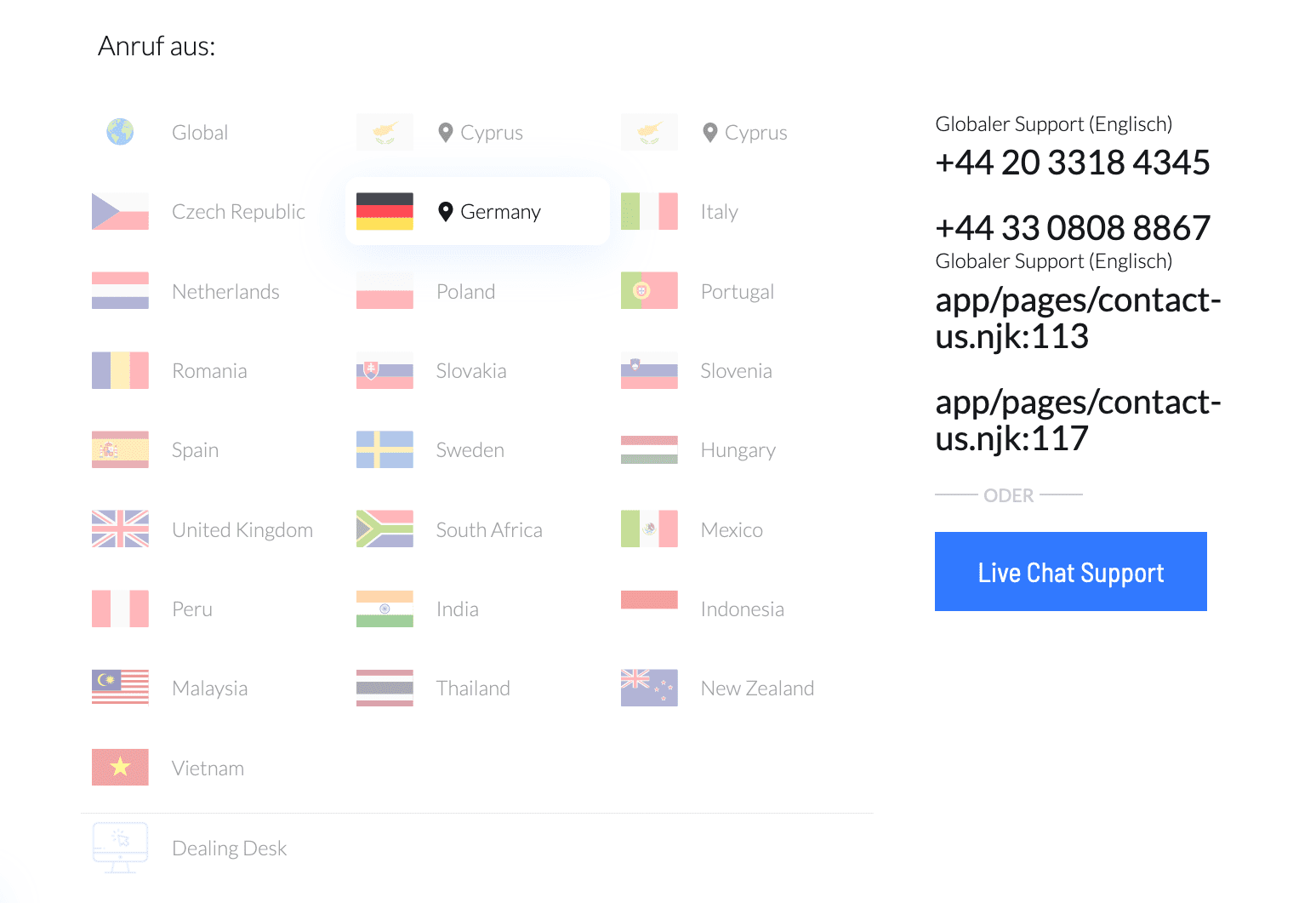Click the Germany flag icon
Viewport: 1316px width, 903px height.
click(x=385, y=212)
